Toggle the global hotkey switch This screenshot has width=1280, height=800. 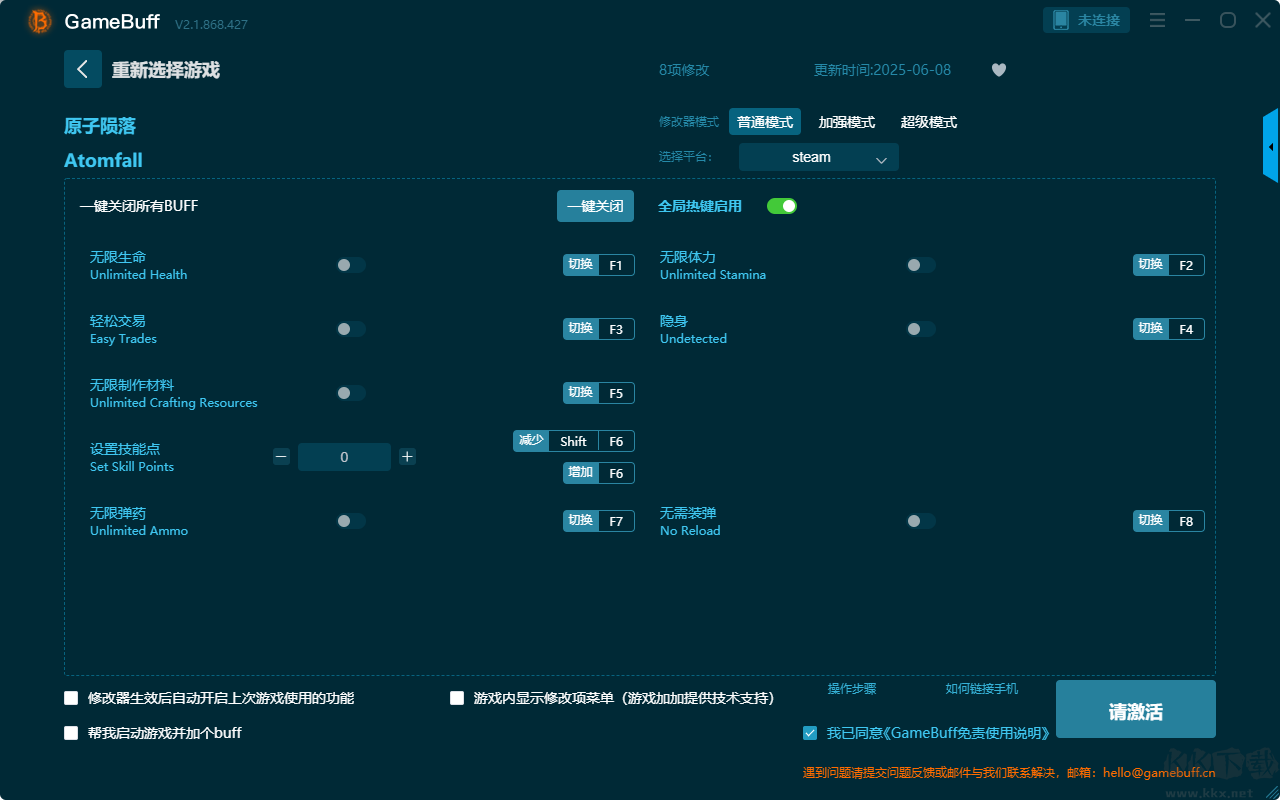[782, 206]
